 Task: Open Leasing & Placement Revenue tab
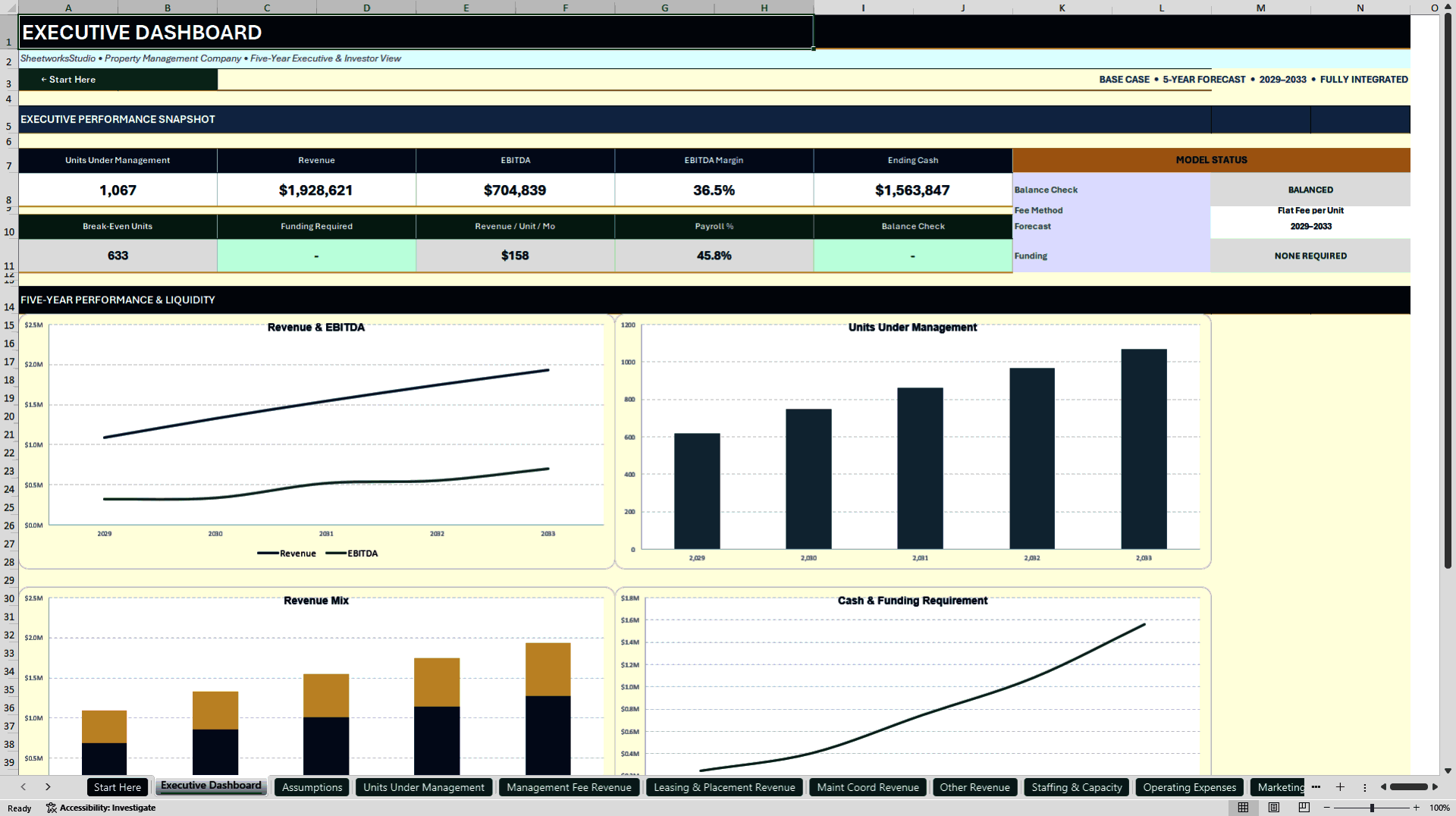coord(724,787)
